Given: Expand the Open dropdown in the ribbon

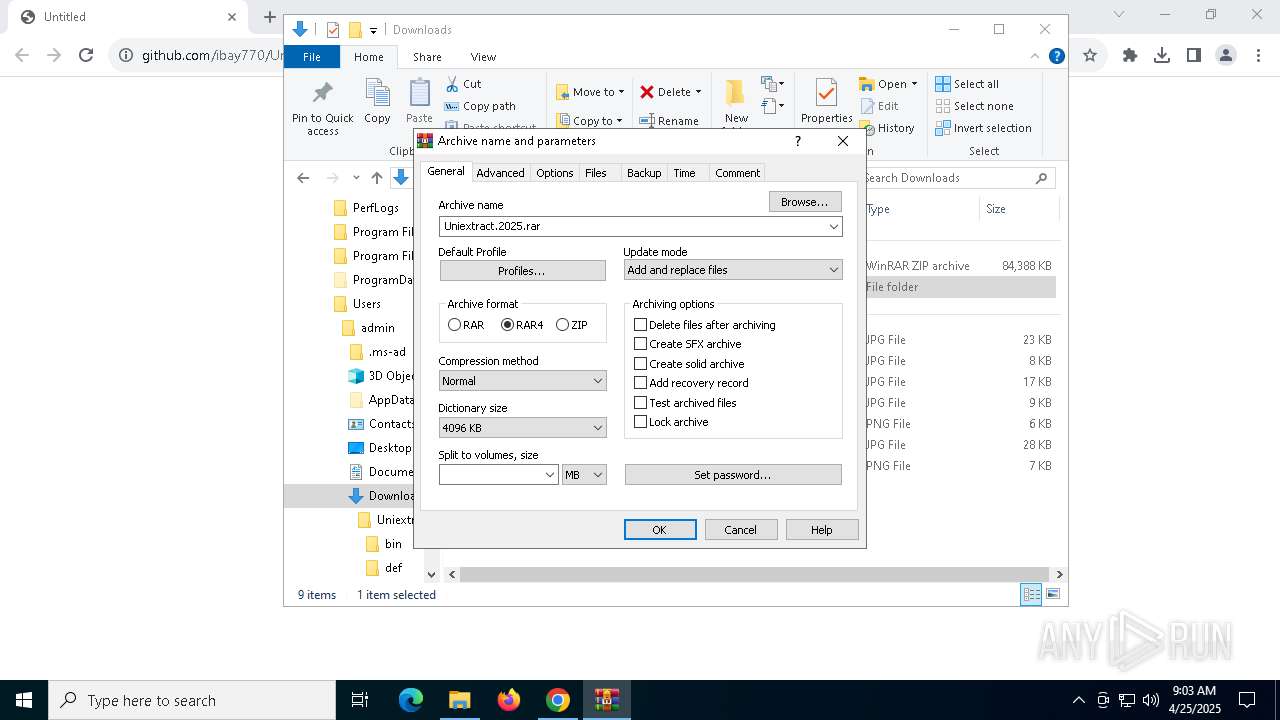Looking at the screenshot, I should (914, 84).
